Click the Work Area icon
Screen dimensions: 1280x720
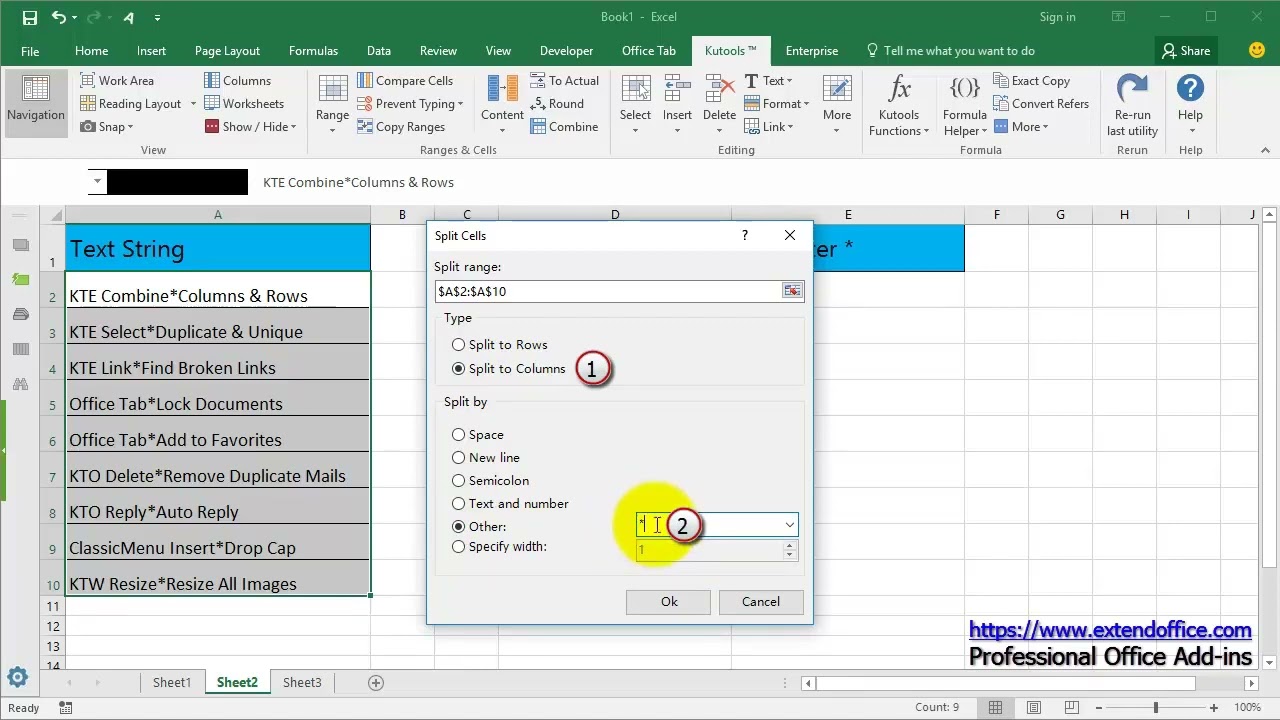click(x=87, y=81)
